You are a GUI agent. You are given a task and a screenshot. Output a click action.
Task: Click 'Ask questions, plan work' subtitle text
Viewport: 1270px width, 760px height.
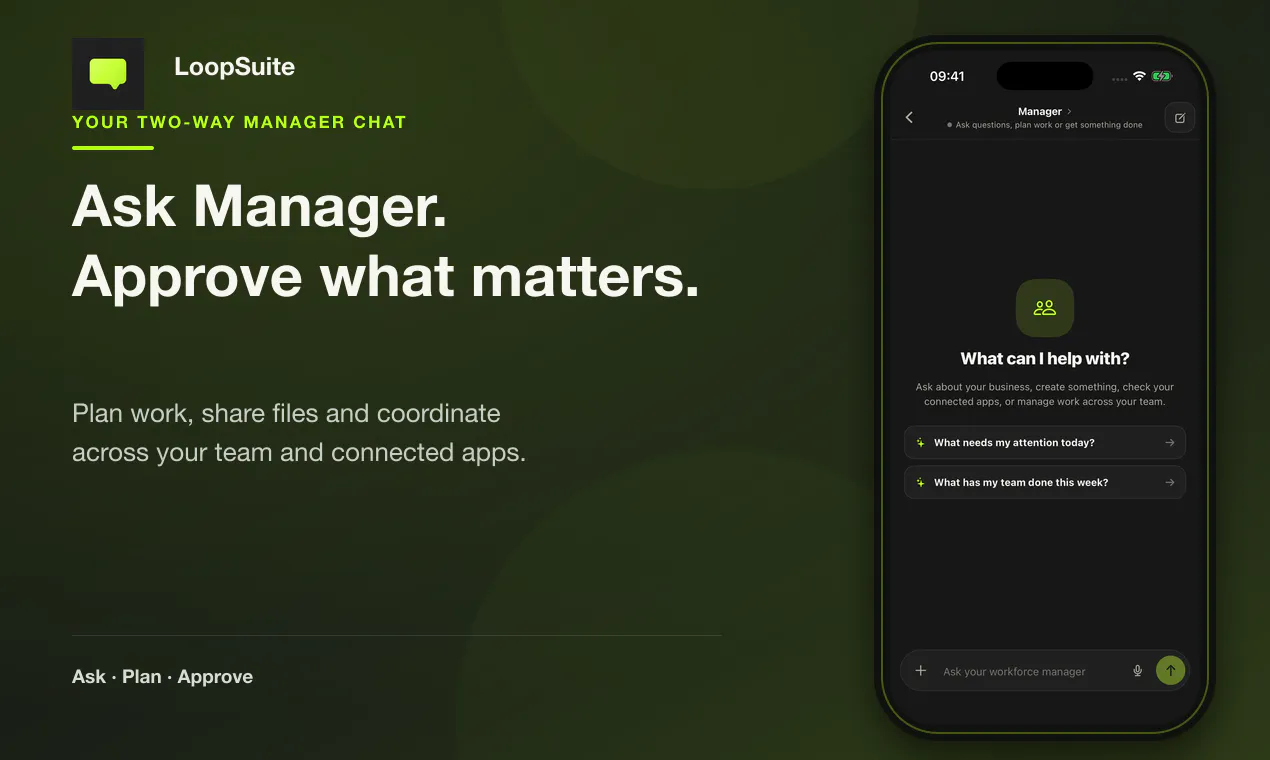coord(1048,125)
